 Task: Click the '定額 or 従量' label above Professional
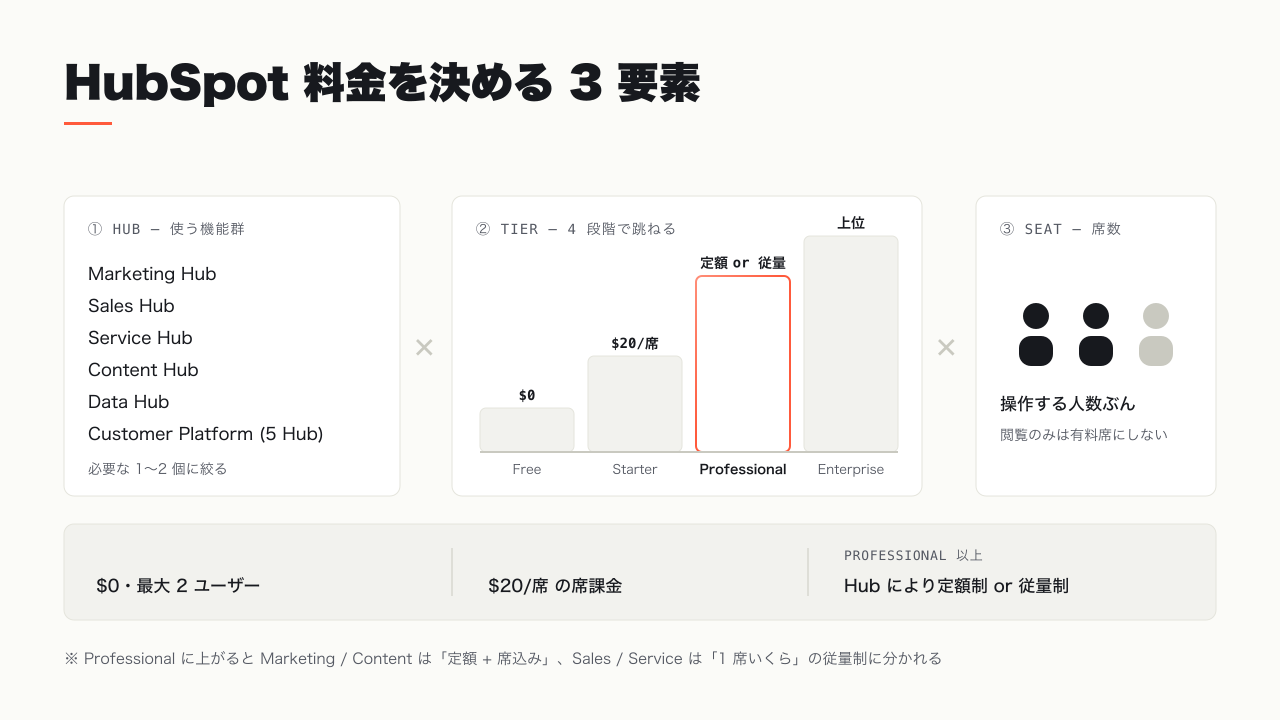(x=743, y=263)
